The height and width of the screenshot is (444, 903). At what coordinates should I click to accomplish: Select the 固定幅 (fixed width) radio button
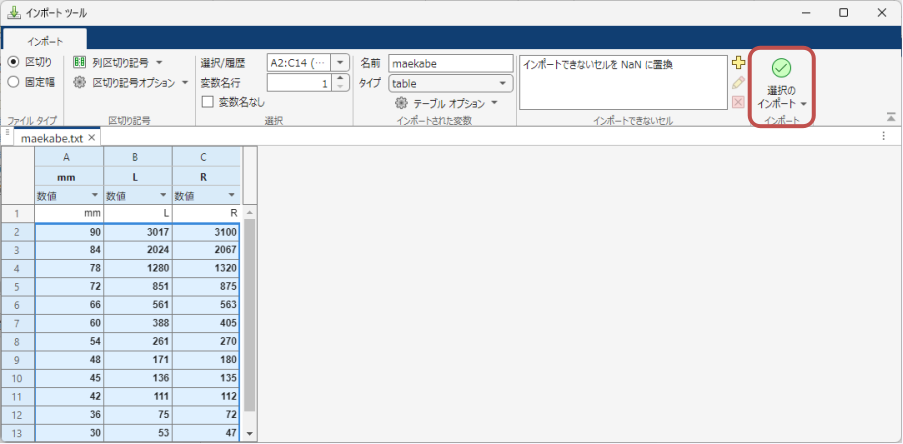[14, 82]
